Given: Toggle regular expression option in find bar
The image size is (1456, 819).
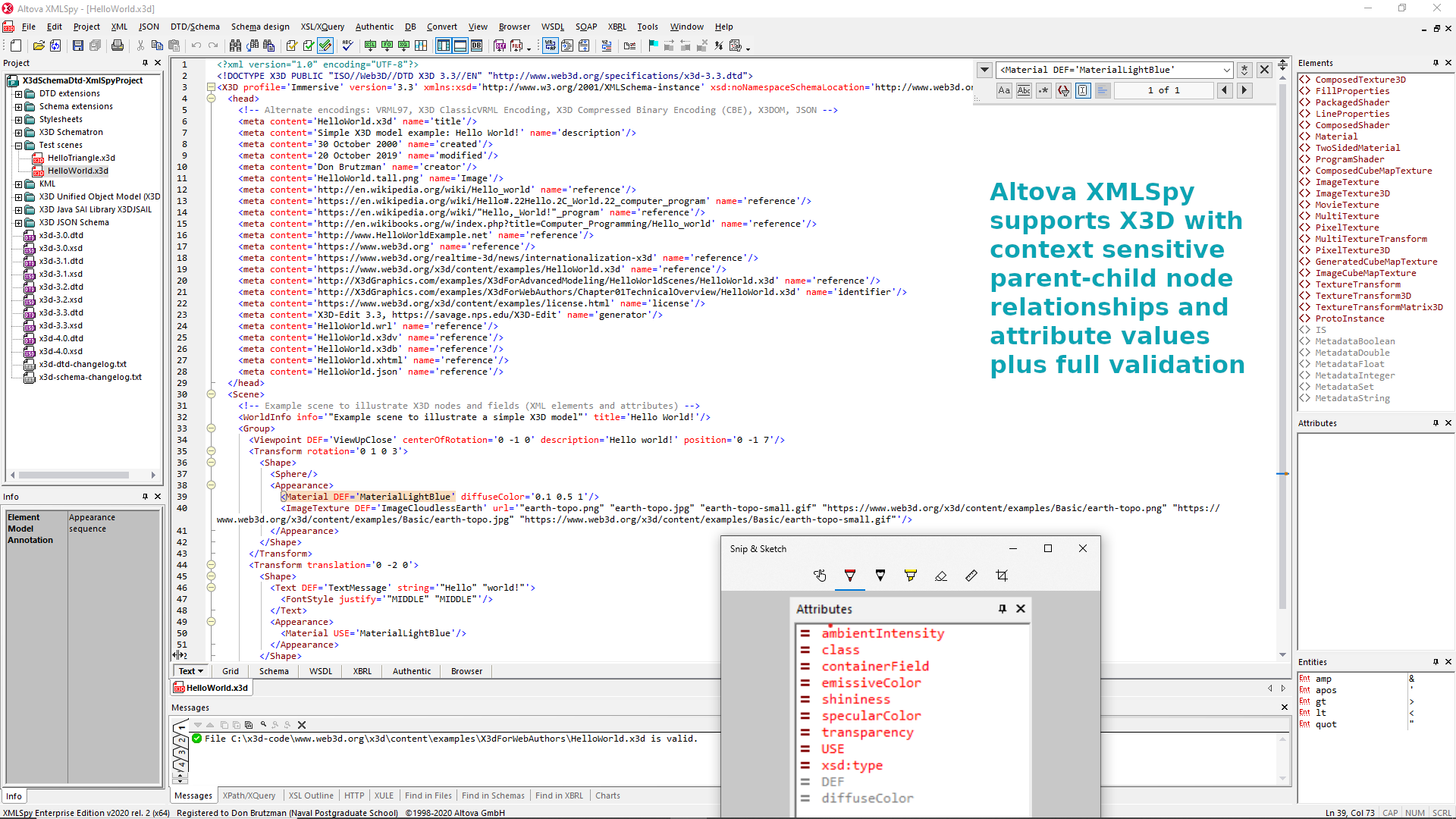Looking at the screenshot, I should click(1043, 90).
